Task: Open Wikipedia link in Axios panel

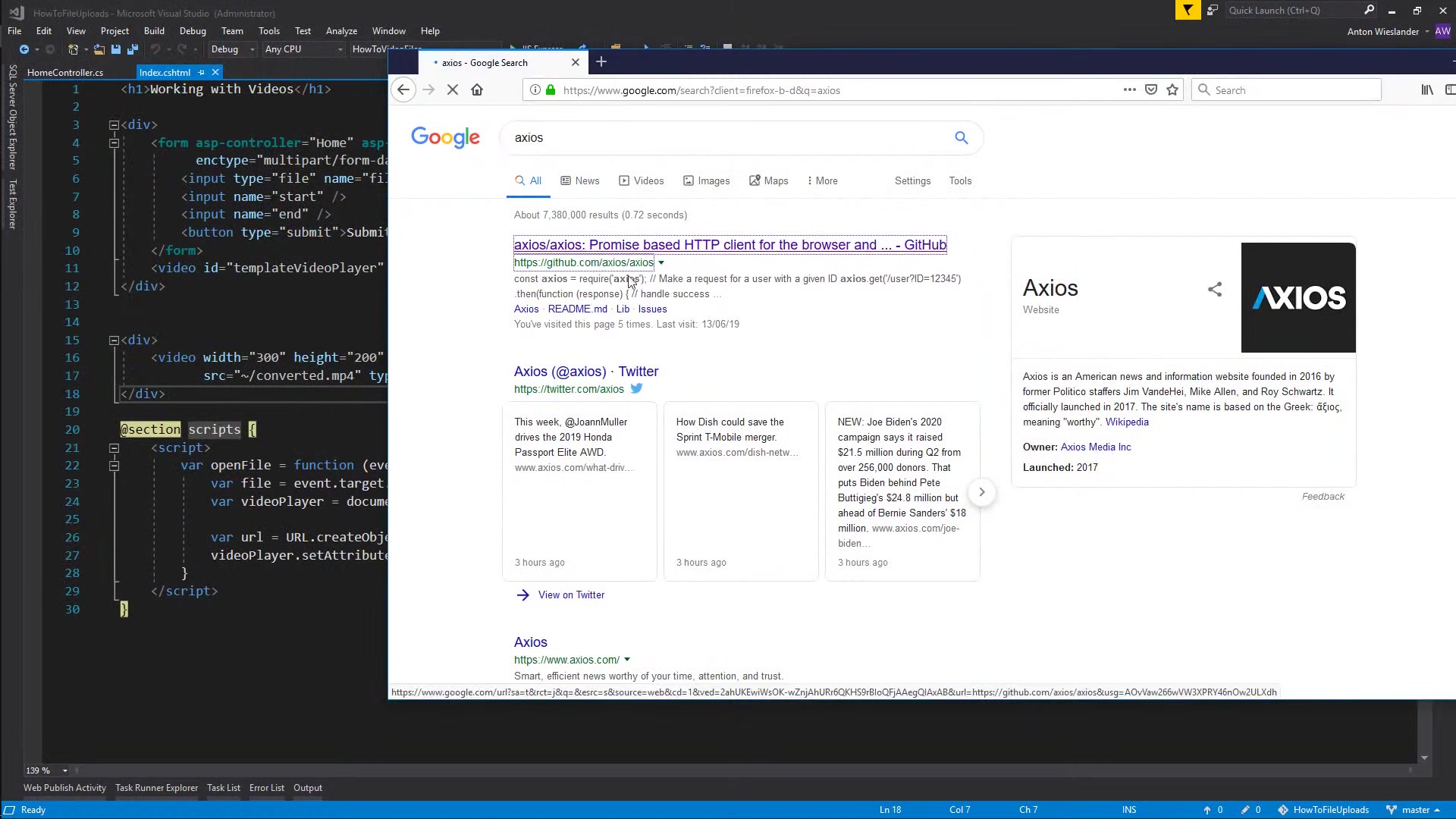Action: pyautogui.click(x=1127, y=422)
